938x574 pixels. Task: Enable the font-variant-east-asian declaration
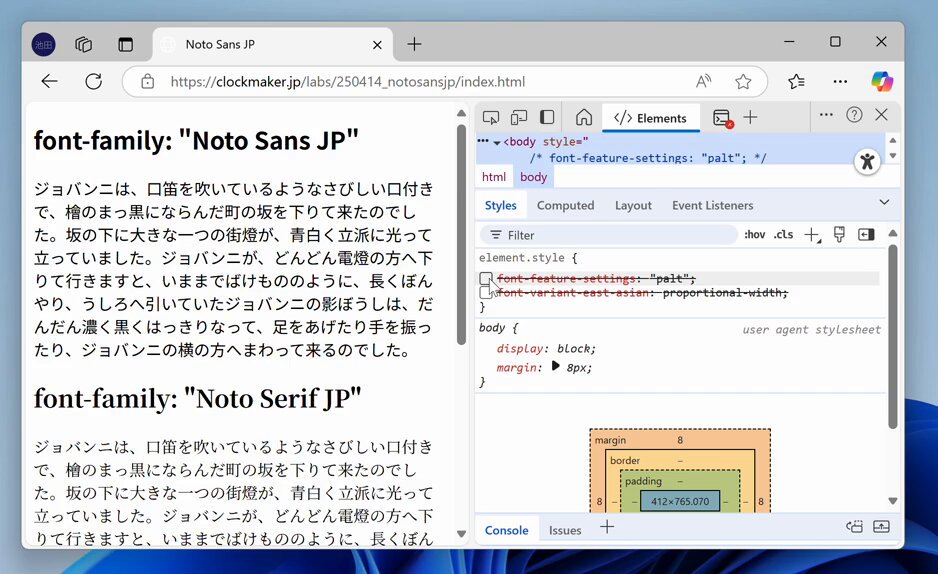coord(485,292)
